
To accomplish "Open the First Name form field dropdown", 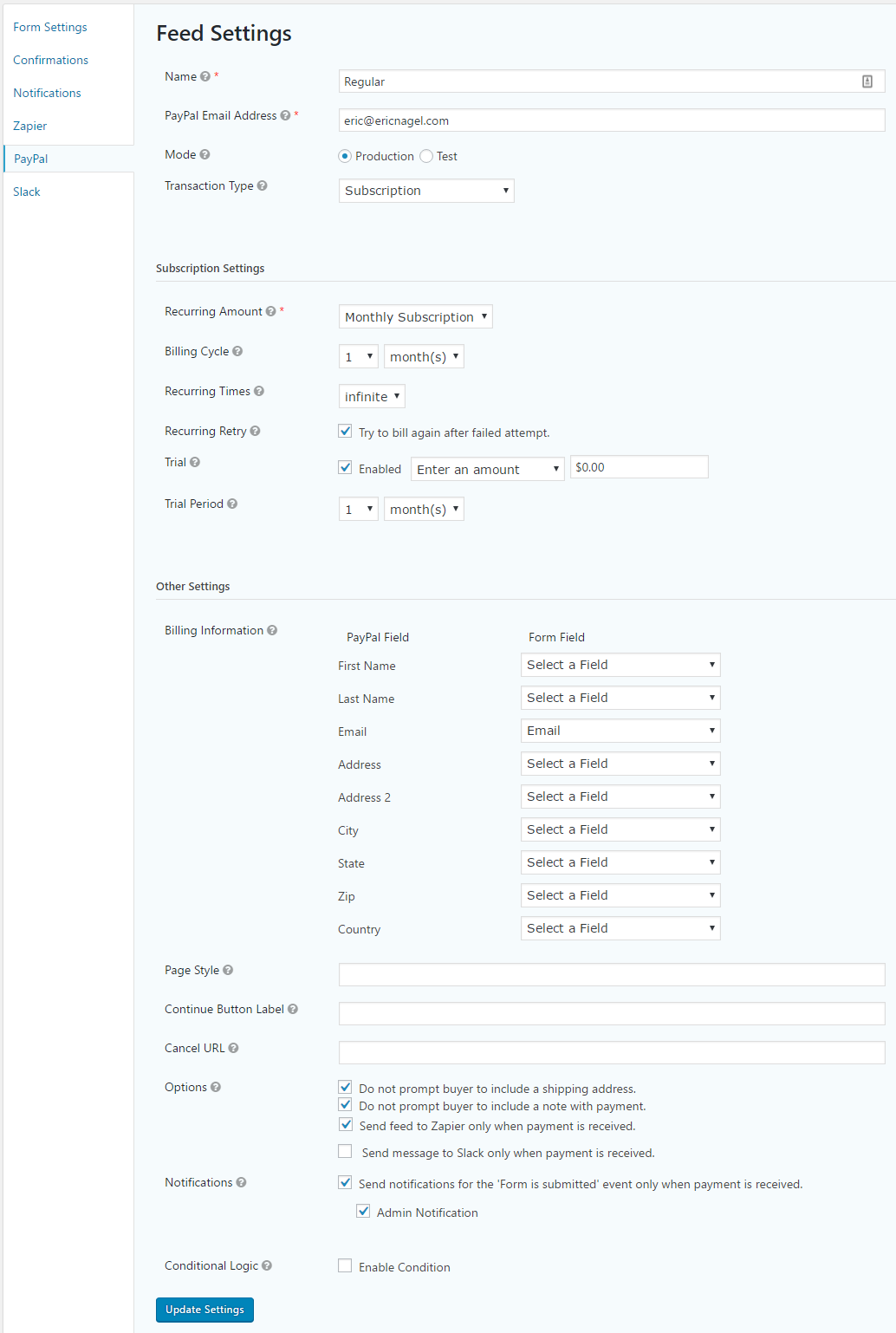I will 620,665.
